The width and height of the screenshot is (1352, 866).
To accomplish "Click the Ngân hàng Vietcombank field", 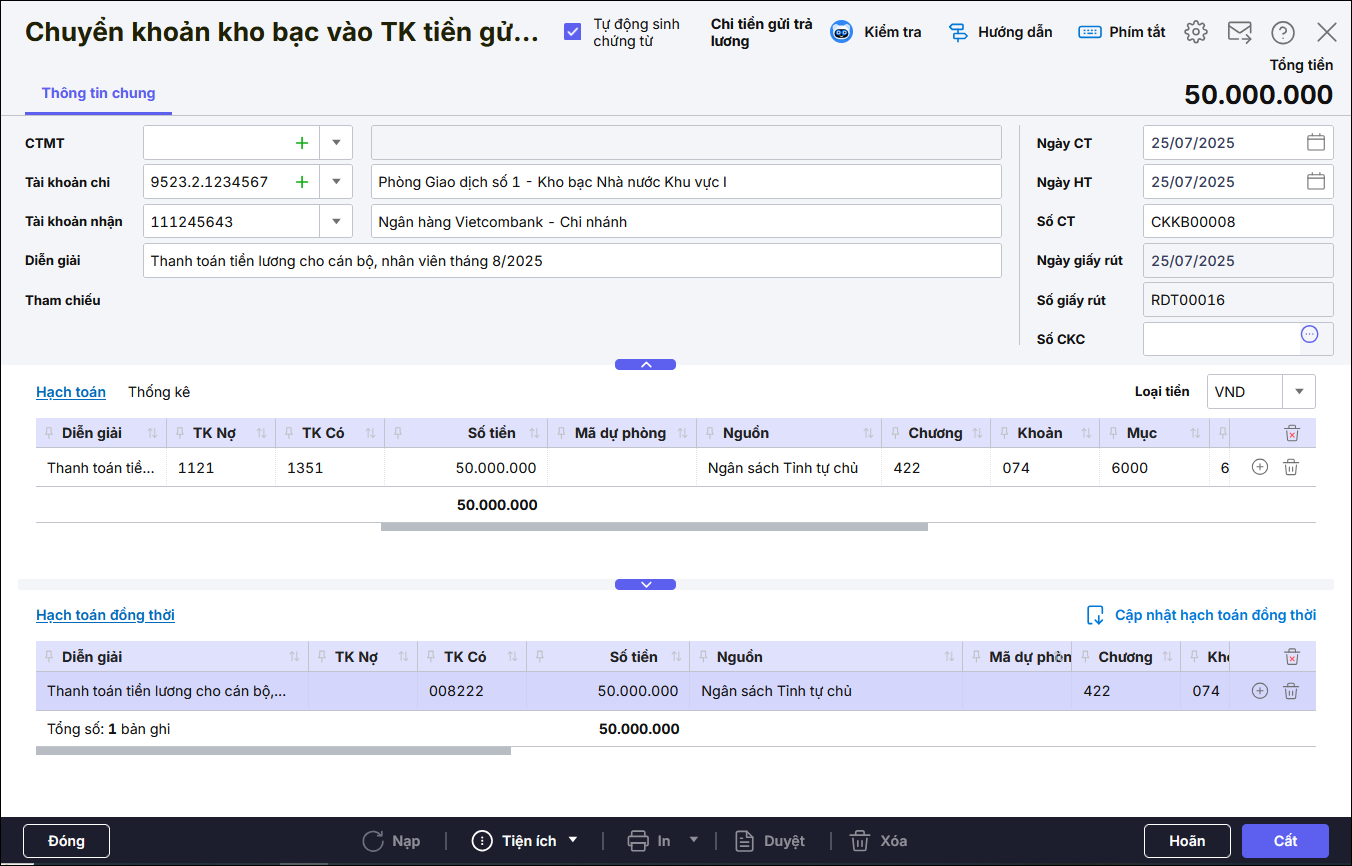I will point(686,222).
